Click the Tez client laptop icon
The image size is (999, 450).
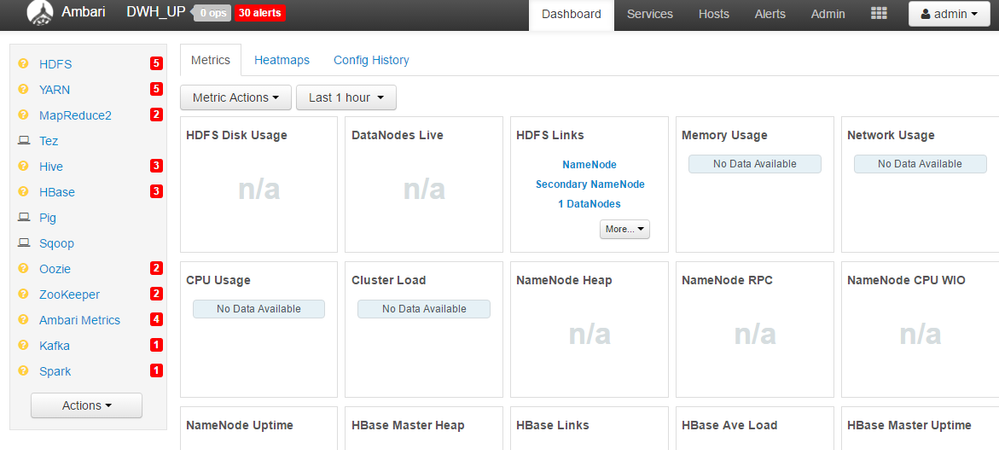[24, 141]
